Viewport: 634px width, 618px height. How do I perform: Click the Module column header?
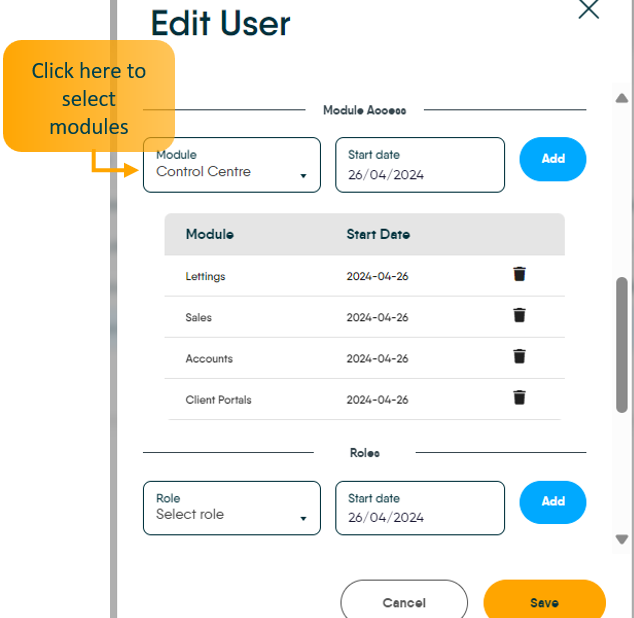pyautogui.click(x=210, y=234)
